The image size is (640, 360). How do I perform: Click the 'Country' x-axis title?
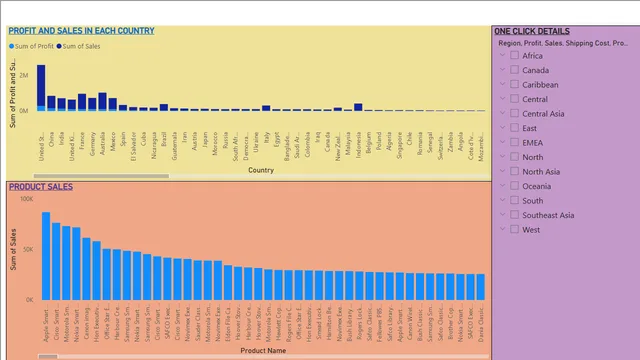pyautogui.click(x=261, y=170)
